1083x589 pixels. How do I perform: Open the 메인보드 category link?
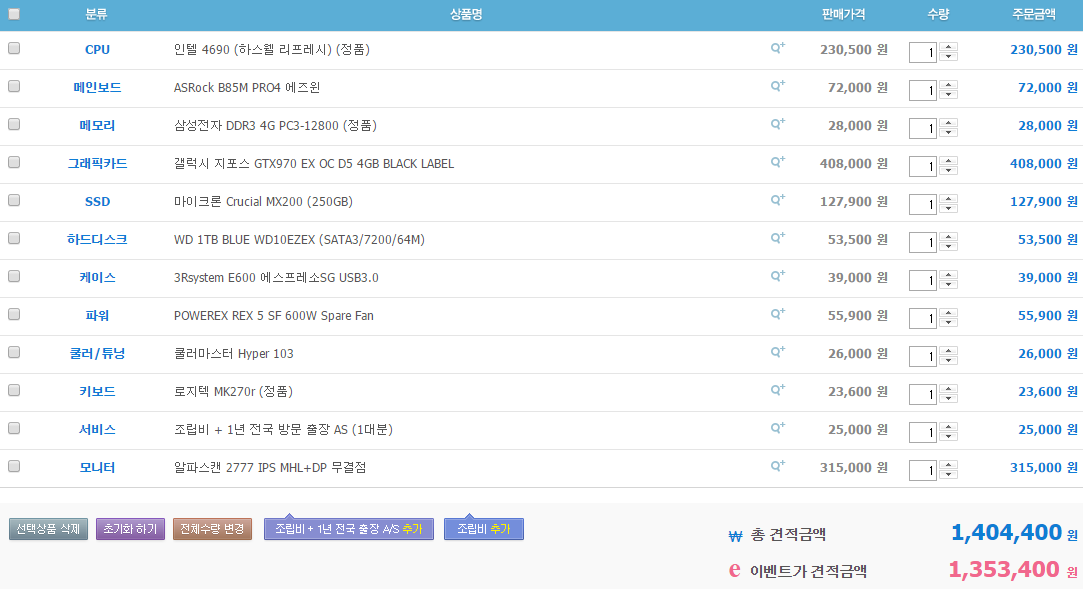click(x=97, y=88)
